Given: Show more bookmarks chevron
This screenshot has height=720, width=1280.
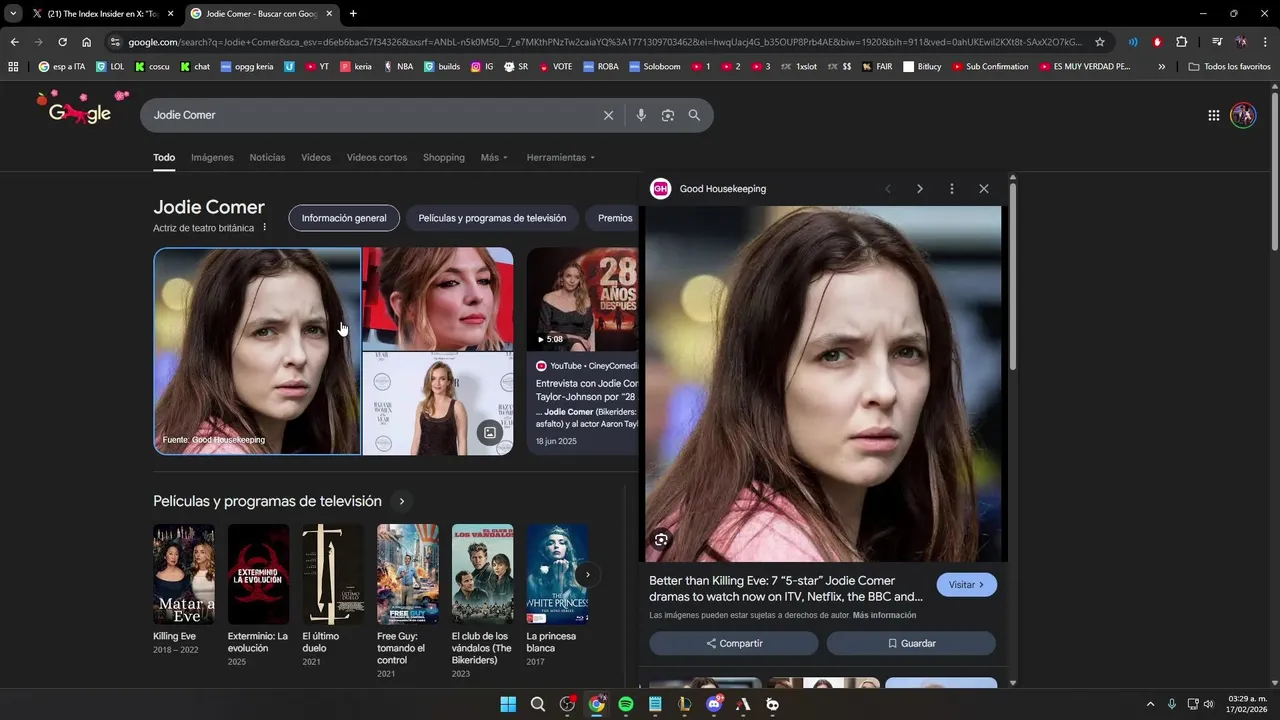Looking at the screenshot, I should 1161,67.
